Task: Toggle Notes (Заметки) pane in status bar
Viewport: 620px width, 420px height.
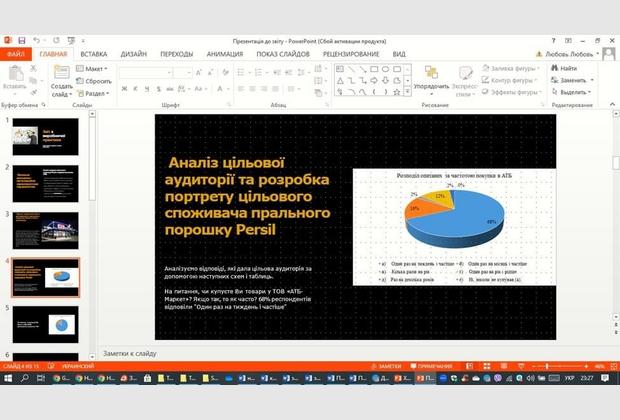Action: 386,367
